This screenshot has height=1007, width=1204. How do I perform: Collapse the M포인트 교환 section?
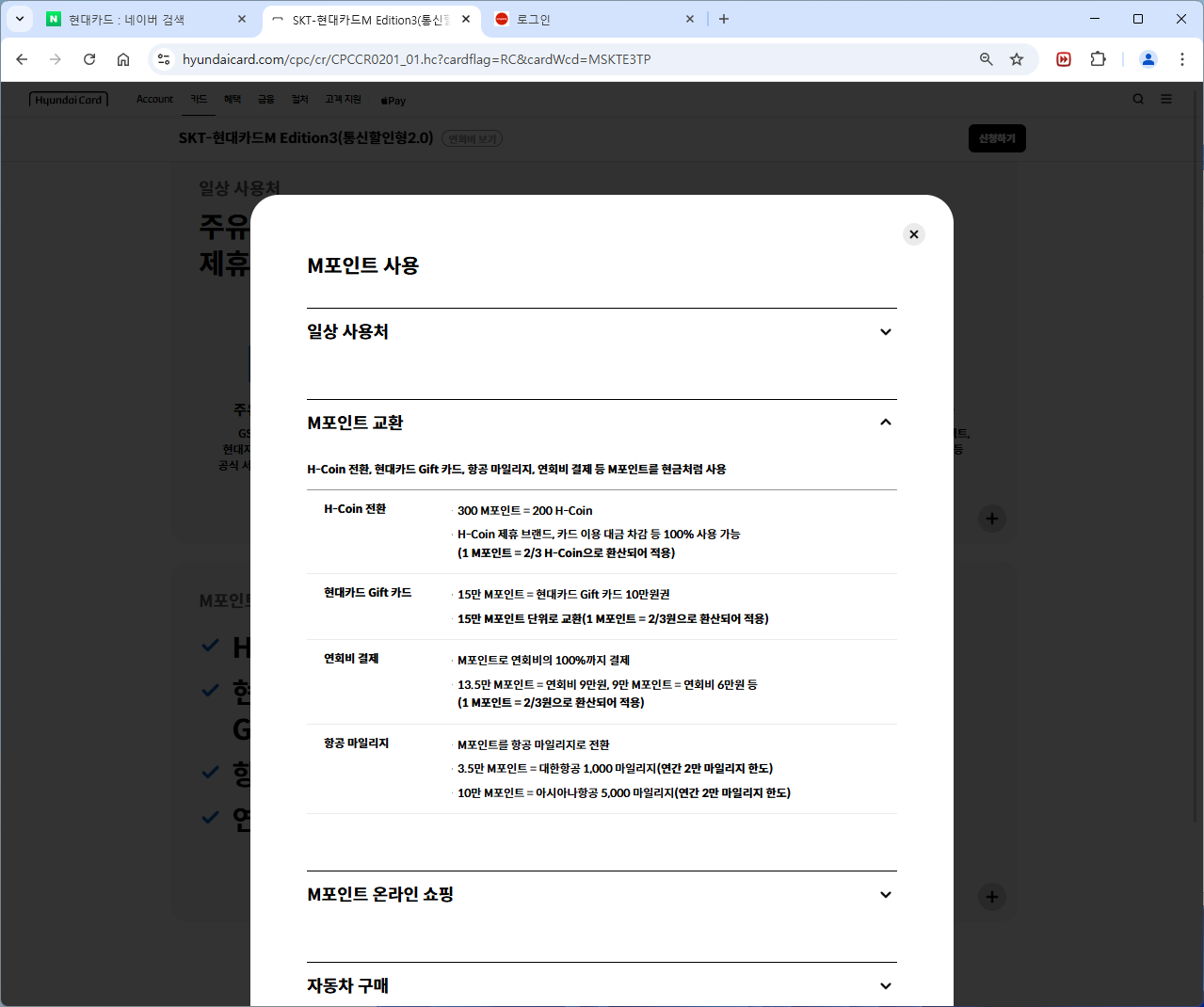coord(602,423)
